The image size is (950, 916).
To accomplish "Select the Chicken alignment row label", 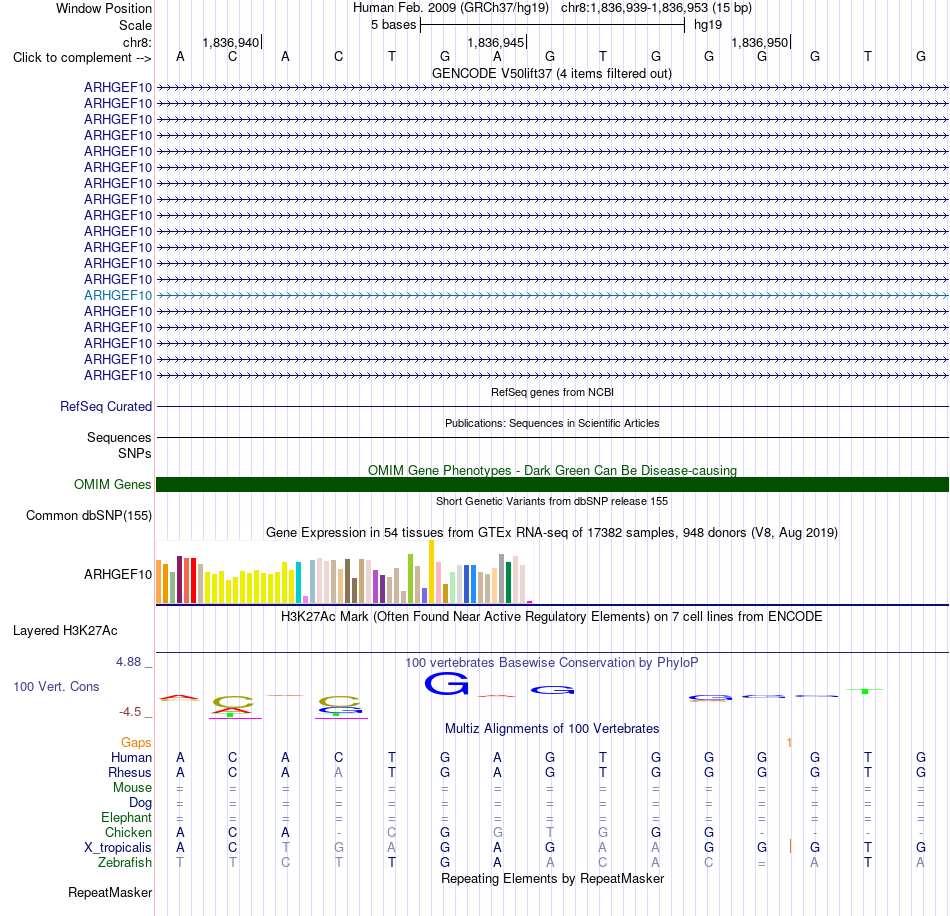I will pyautogui.click(x=128, y=832).
